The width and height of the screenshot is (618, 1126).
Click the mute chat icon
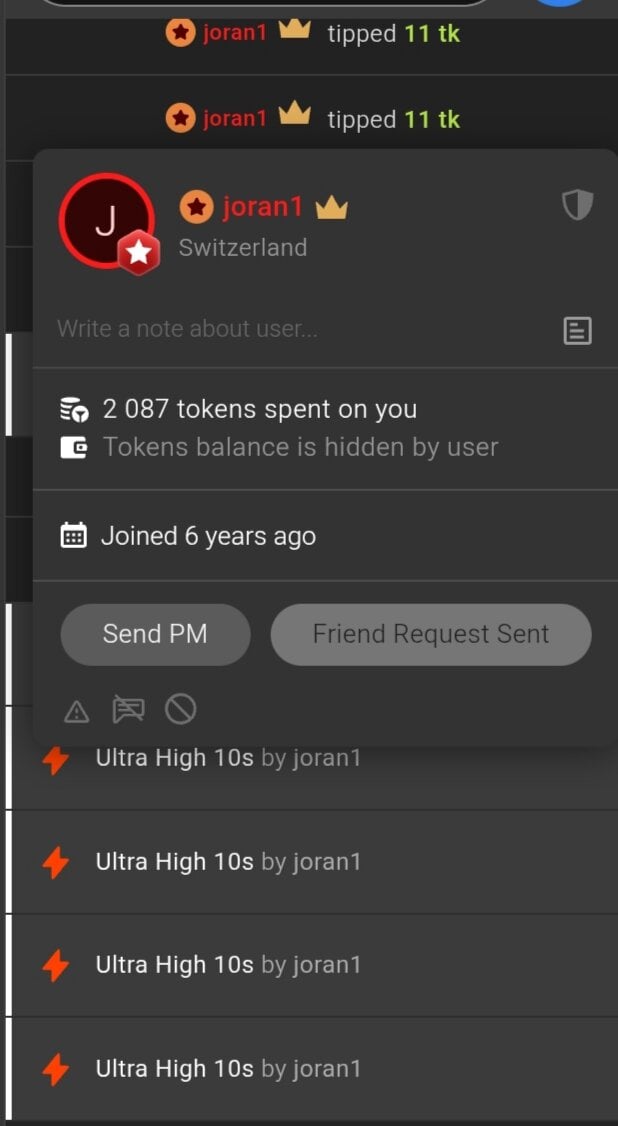click(x=128, y=710)
